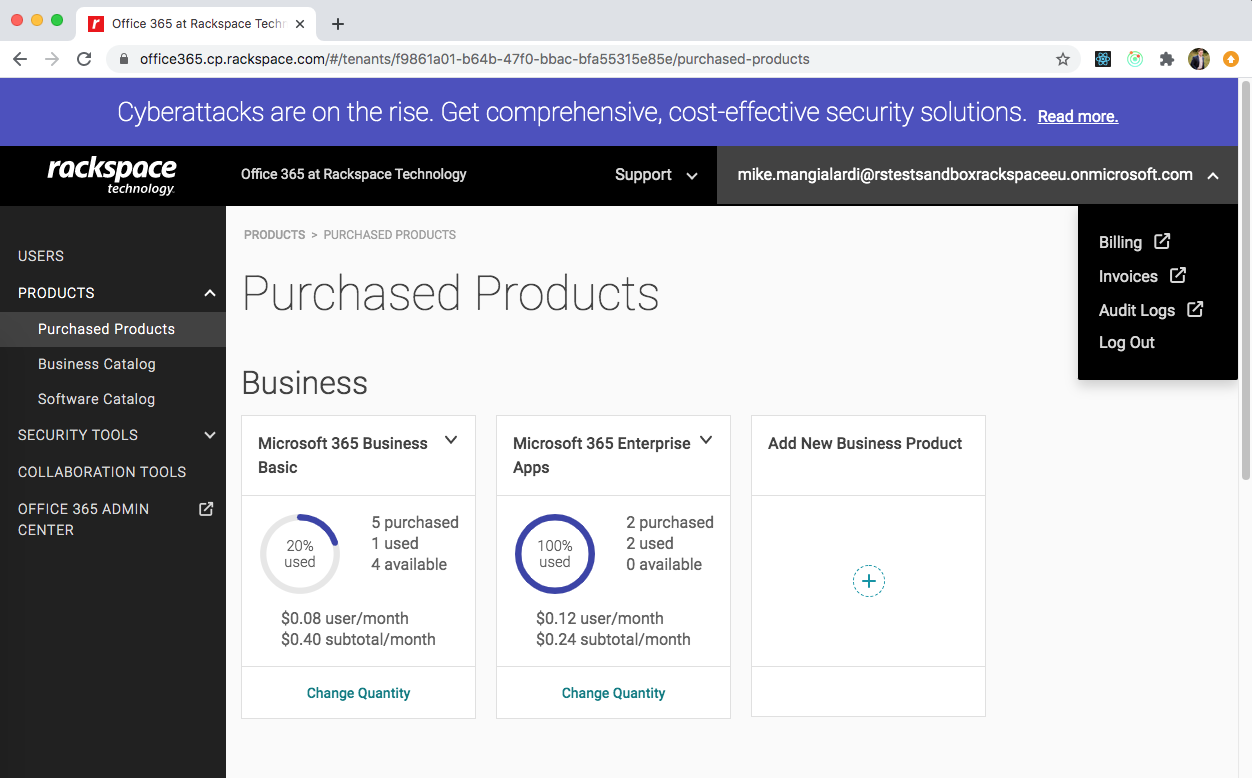The image size is (1252, 778).
Task: Click Change Quantity for Business Basic
Action: point(358,693)
